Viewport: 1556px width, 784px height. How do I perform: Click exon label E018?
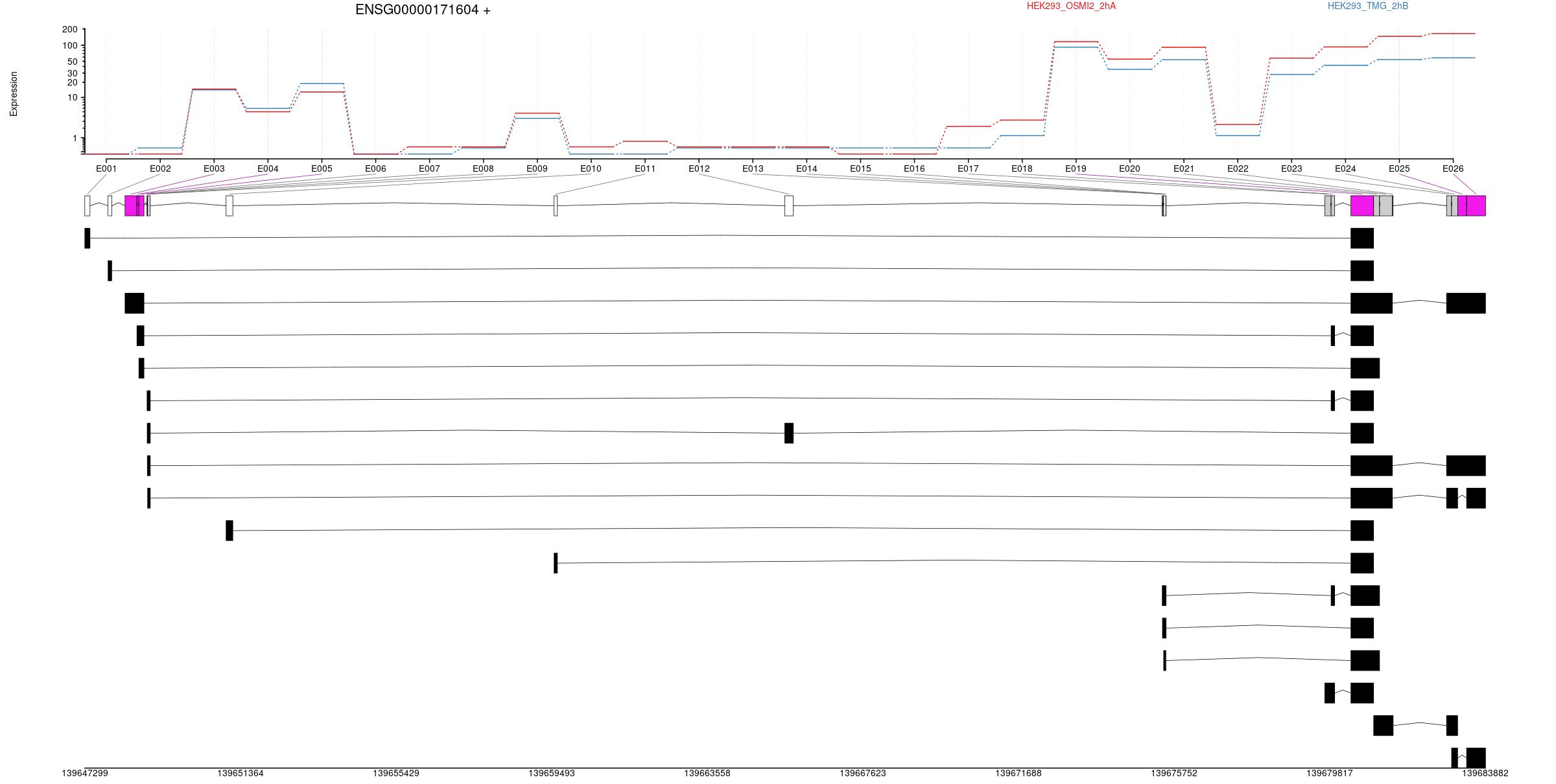1022,168
